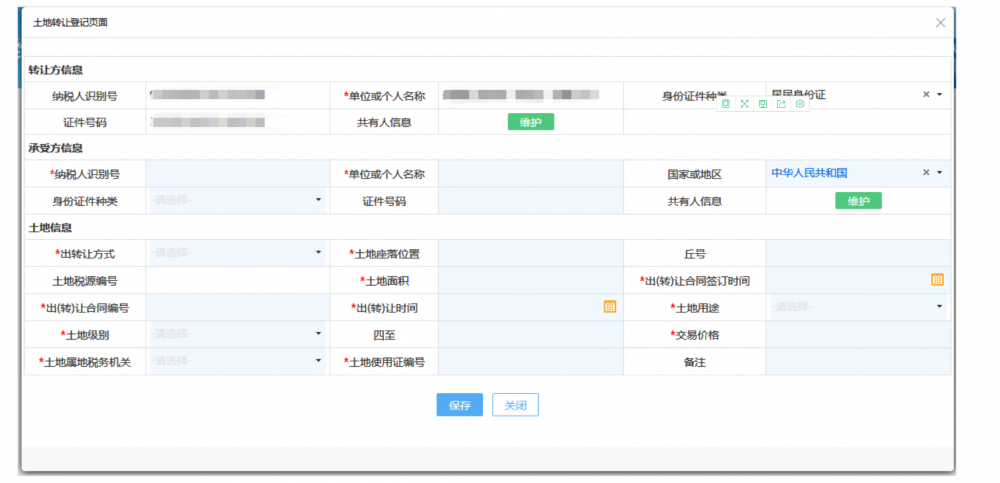Clear the 国家或地区 selection with ×
1000x483 pixels.
[x=926, y=173]
